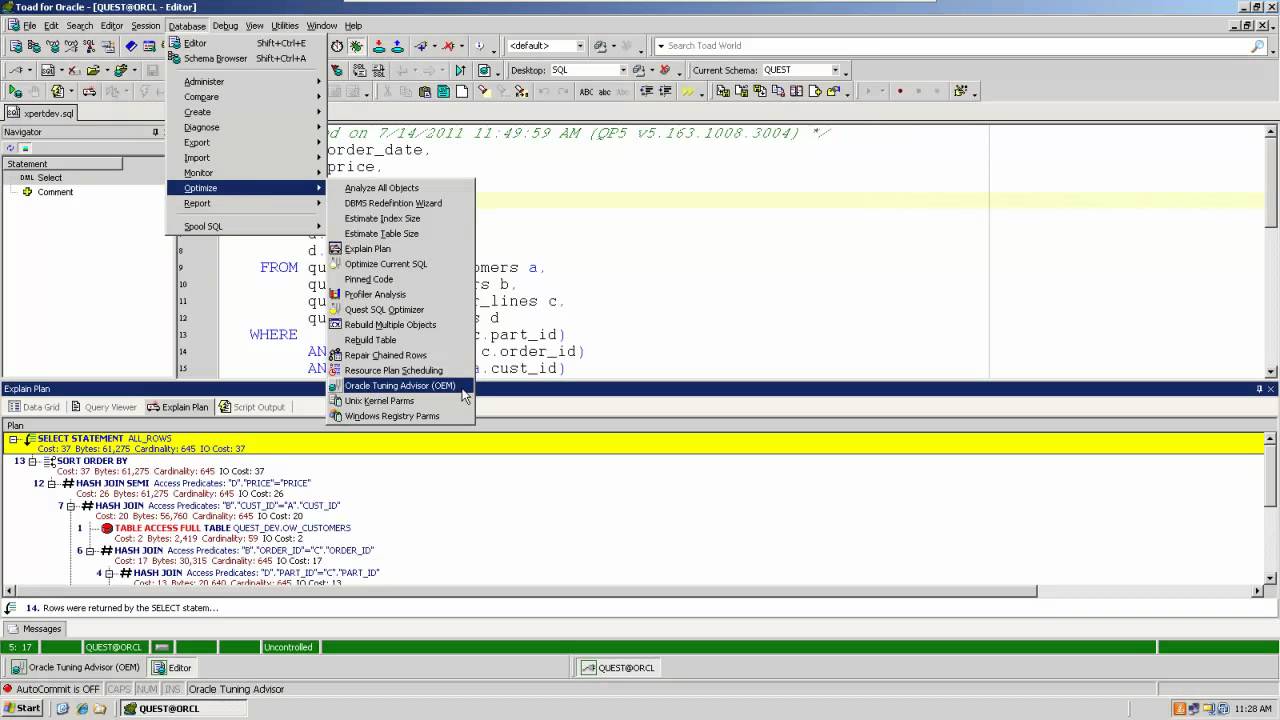Click the blue diamond toolbar icon
This screenshot has height=720, width=1280.
[x=130, y=46]
